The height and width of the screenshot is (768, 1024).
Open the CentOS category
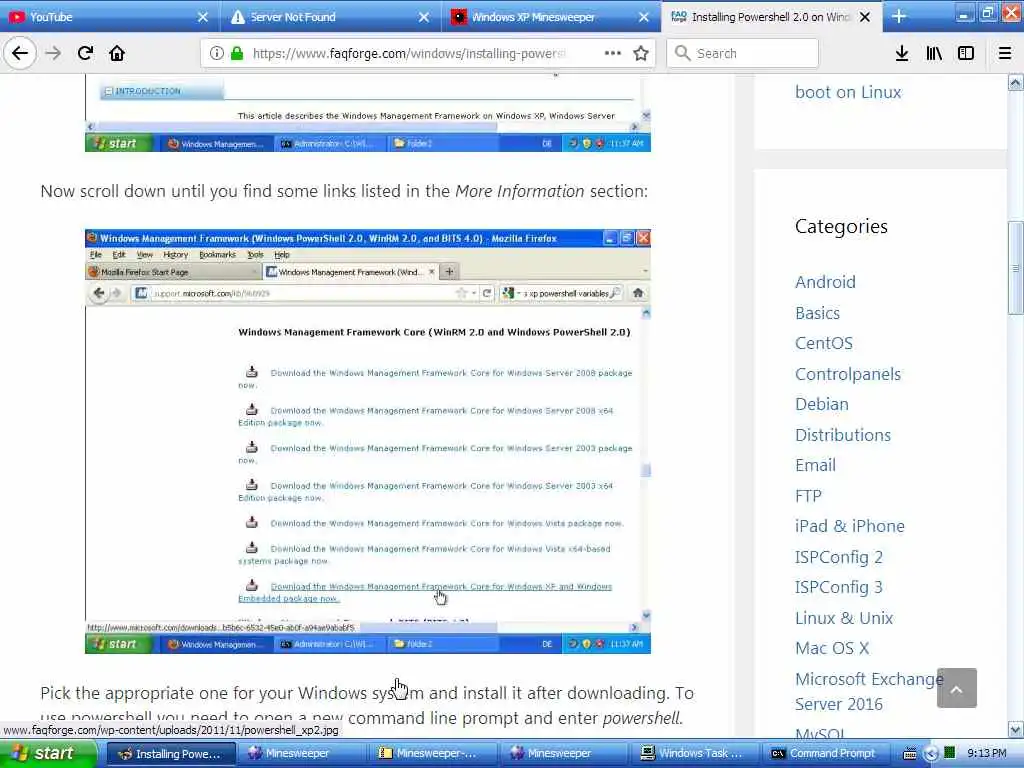click(x=824, y=343)
